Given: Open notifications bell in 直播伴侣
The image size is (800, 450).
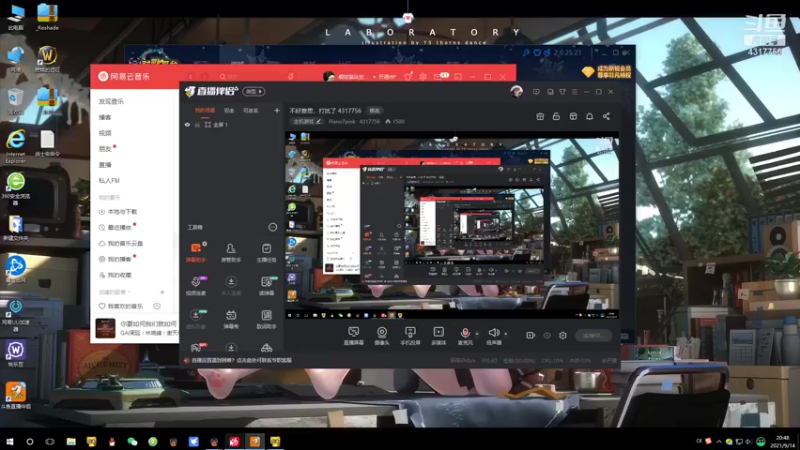Looking at the screenshot, I should tap(589, 116).
